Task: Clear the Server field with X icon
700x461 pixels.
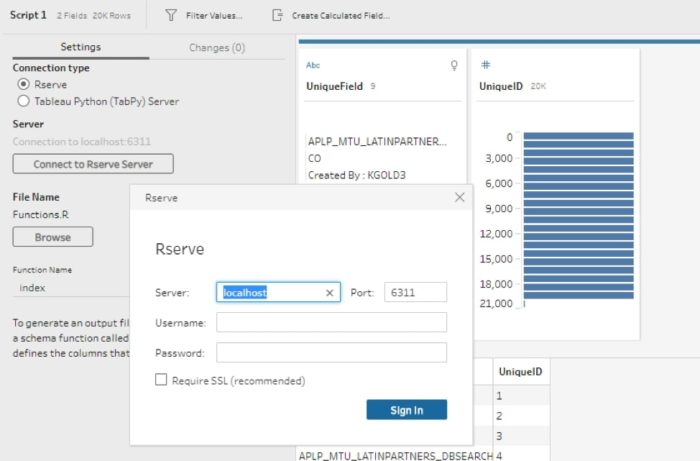Action: (x=330, y=293)
